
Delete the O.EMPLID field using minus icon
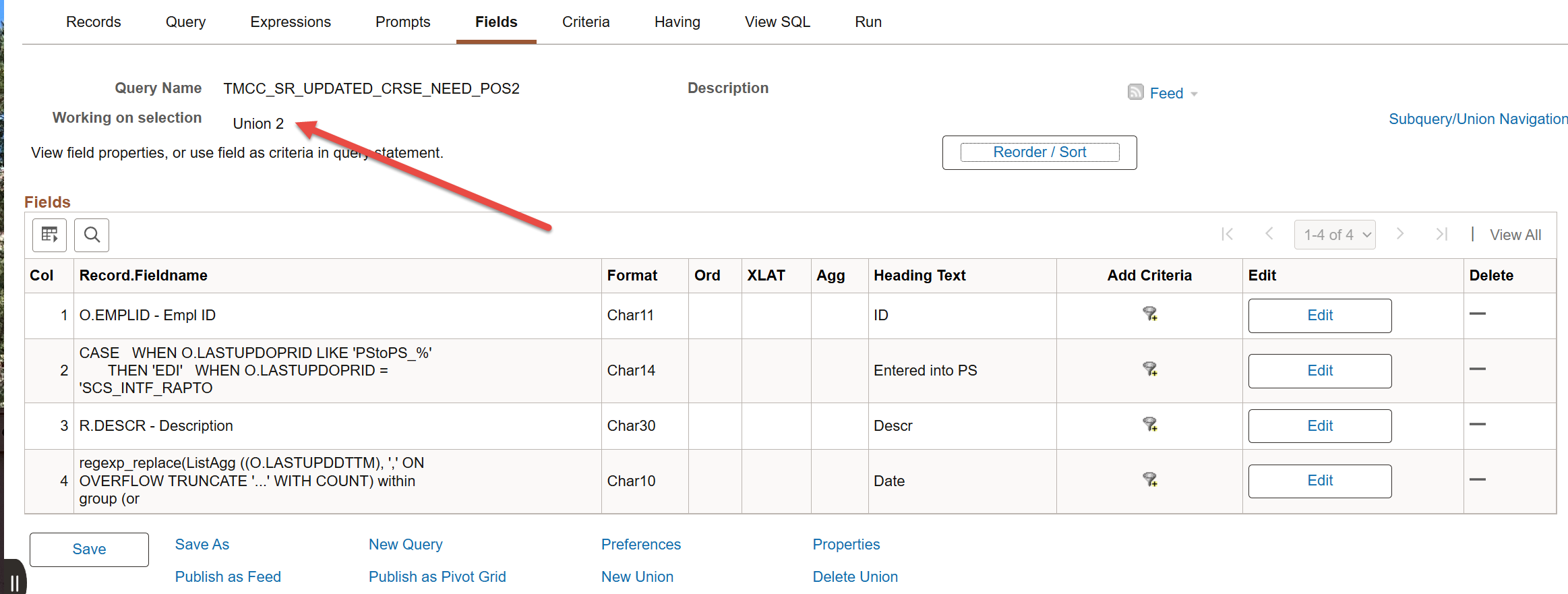coord(1478,314)
